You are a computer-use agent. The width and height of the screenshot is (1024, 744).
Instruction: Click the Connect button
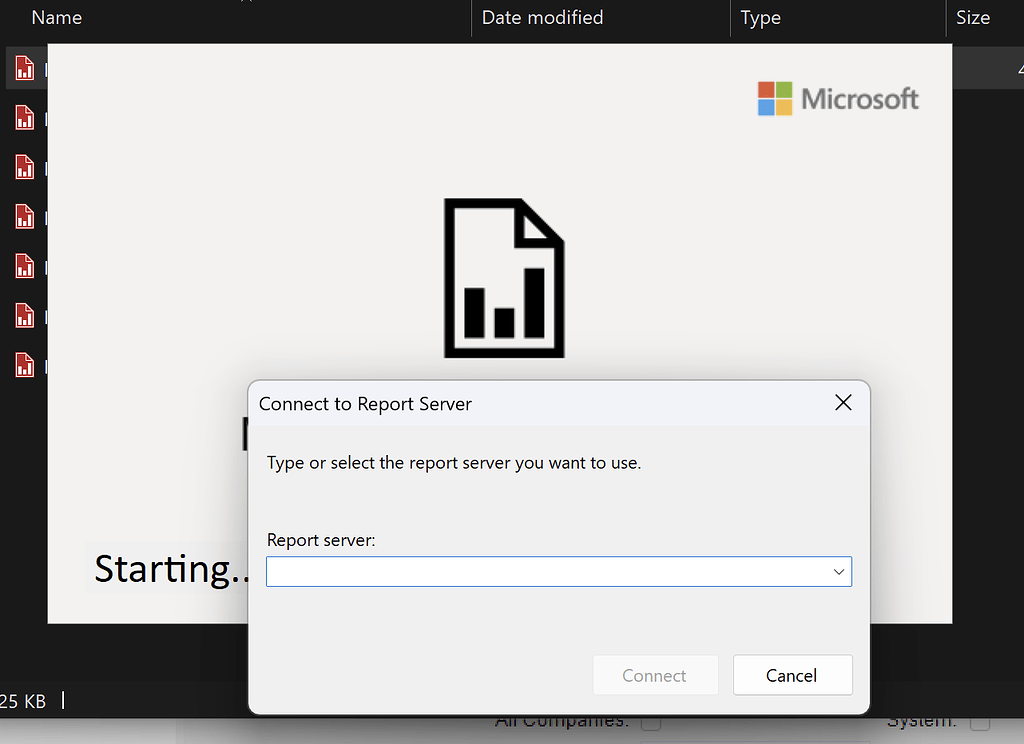coord(655,675)
